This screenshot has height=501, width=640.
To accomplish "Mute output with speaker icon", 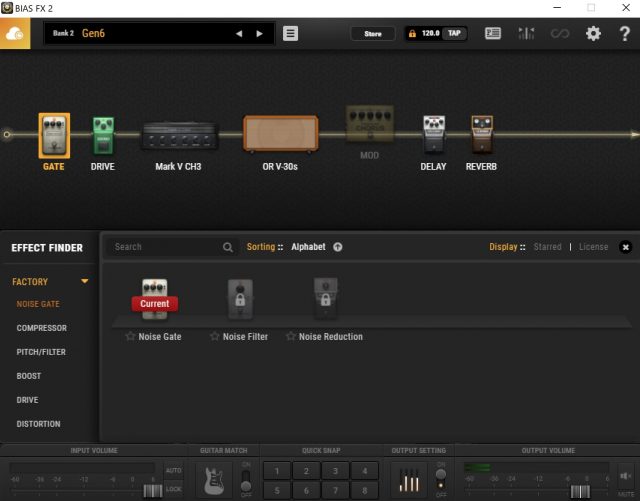I will pyautogui.click(x=625, y=476).
